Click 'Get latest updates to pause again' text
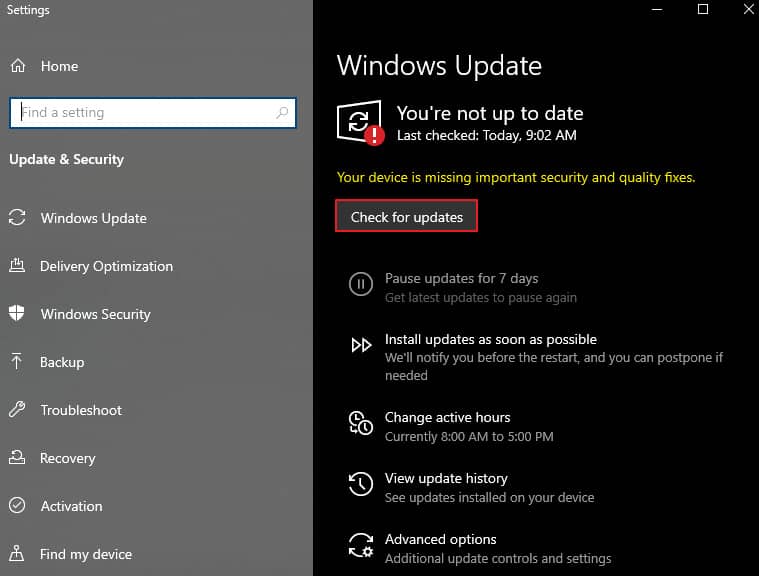 [x=481, y=298]
